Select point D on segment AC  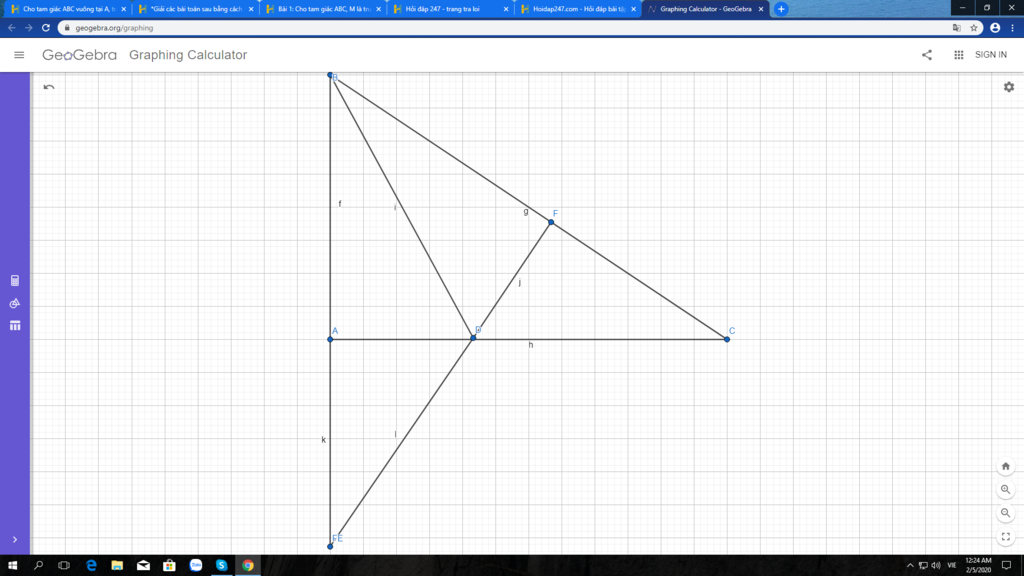tap(473, 338)
